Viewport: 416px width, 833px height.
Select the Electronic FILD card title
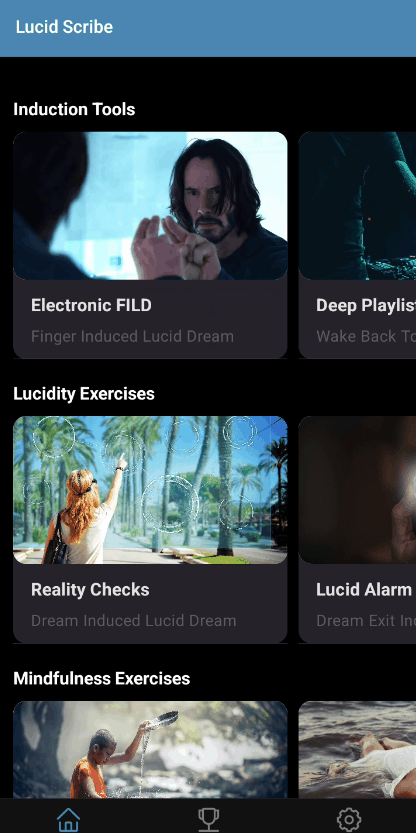pyautogui.click(x=91, y=305)
